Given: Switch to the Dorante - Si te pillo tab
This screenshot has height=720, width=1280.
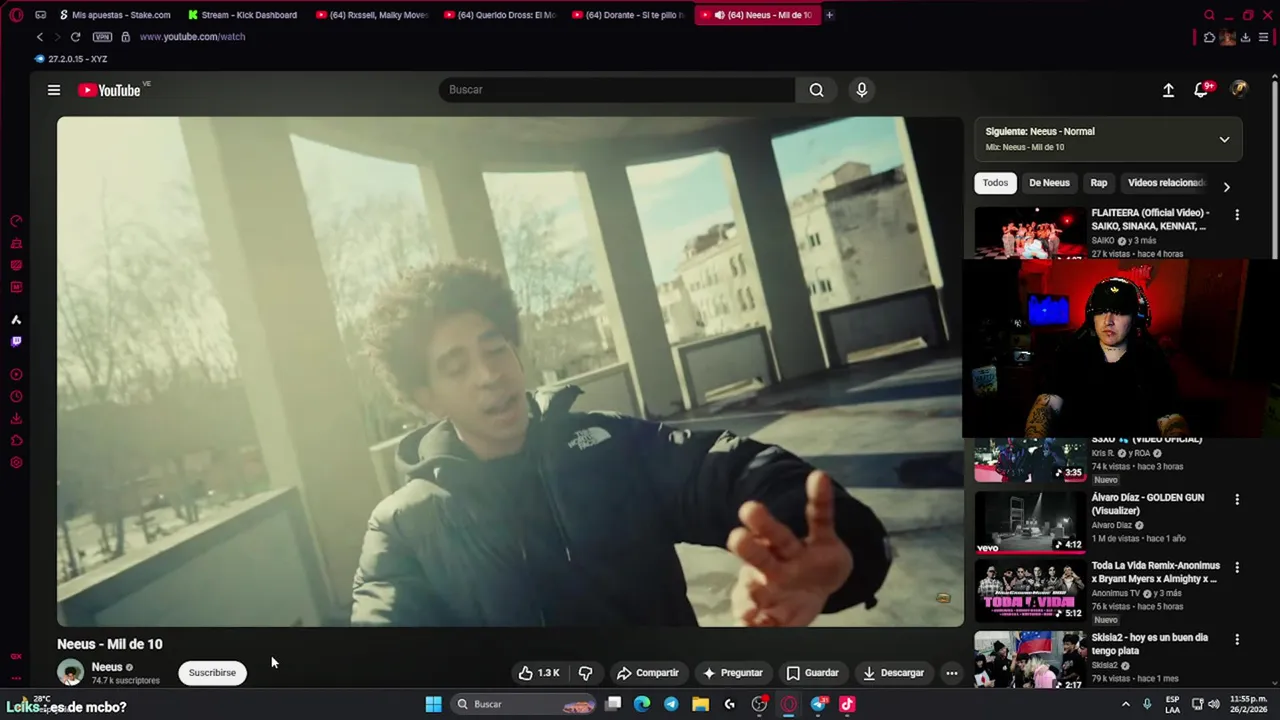Looking at the screenshot, I should coord(628,15).
